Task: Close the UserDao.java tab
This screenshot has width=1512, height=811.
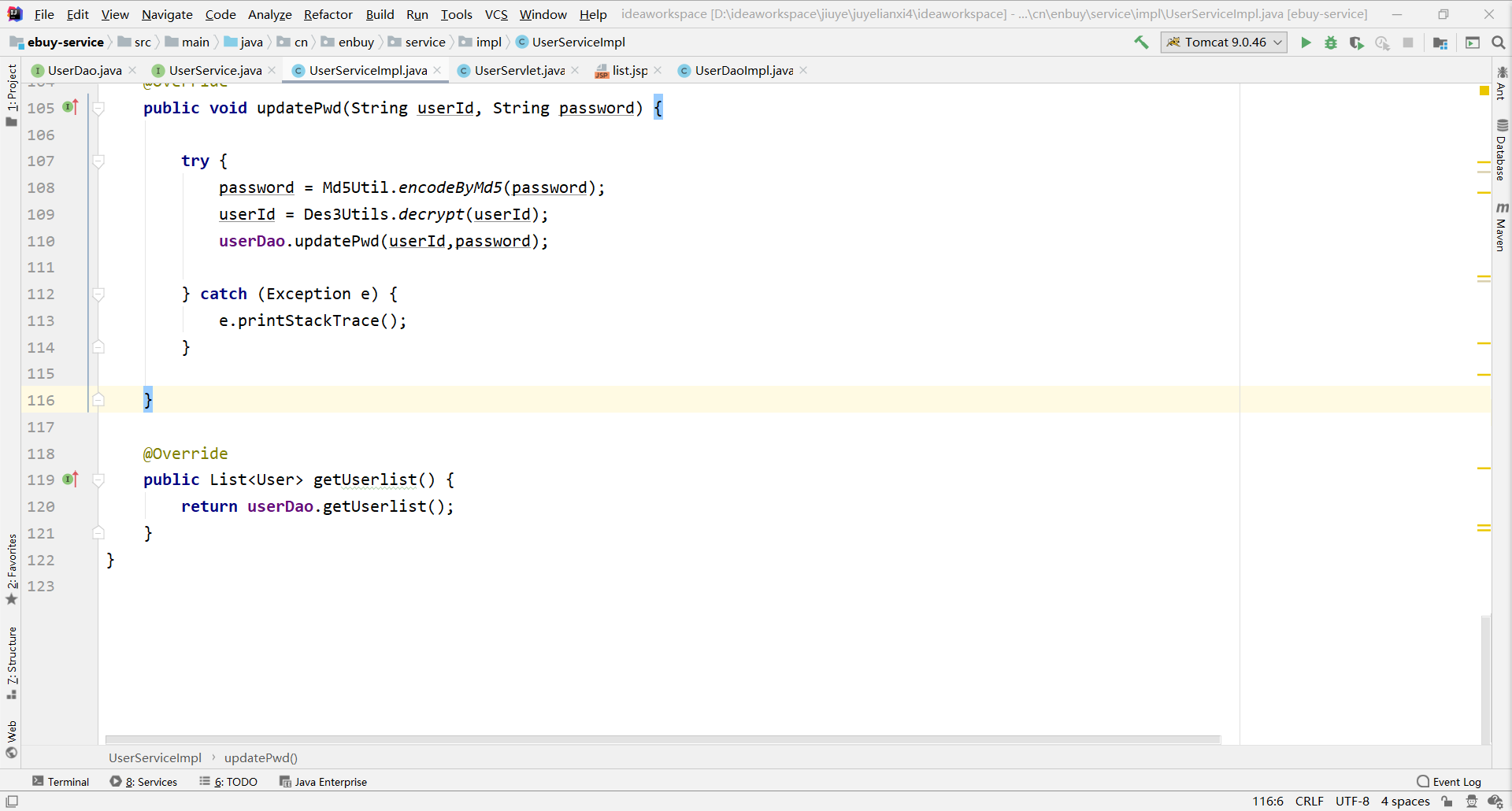Action: [132, 71]
